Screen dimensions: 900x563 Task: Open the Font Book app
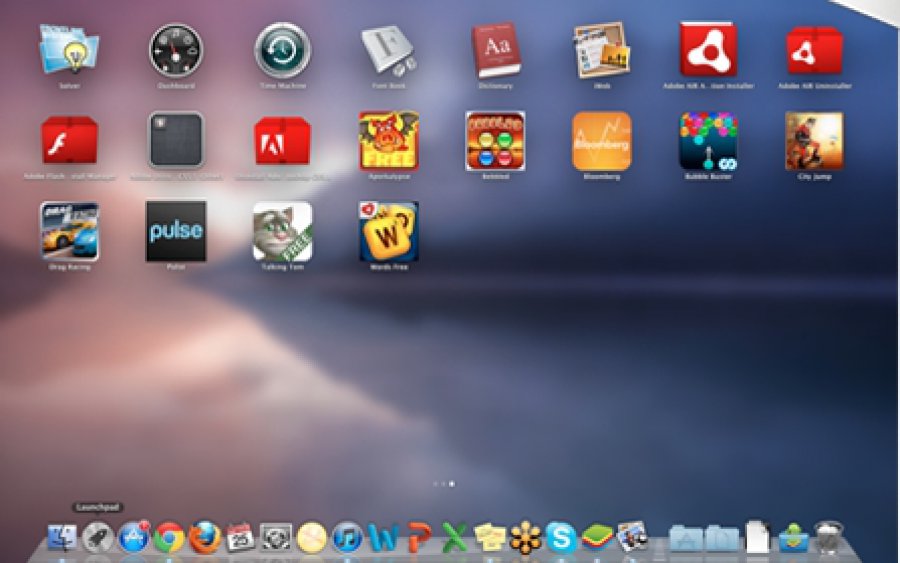coord(389,50)
